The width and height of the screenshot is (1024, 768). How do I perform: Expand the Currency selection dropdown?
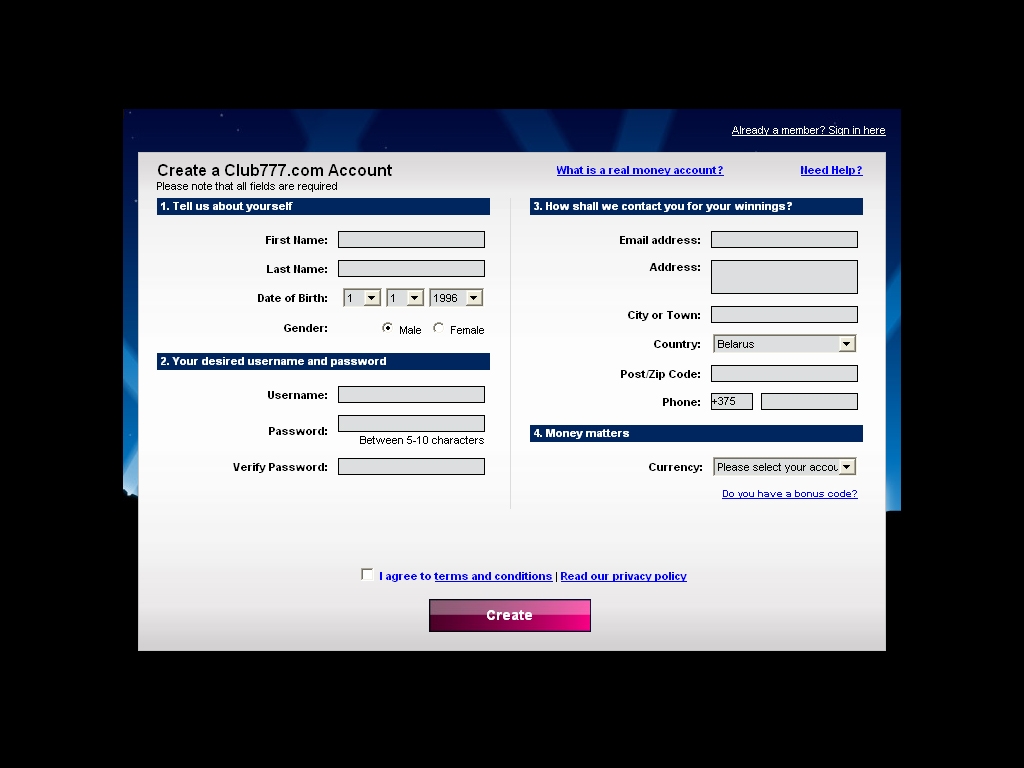click(784, 467)
